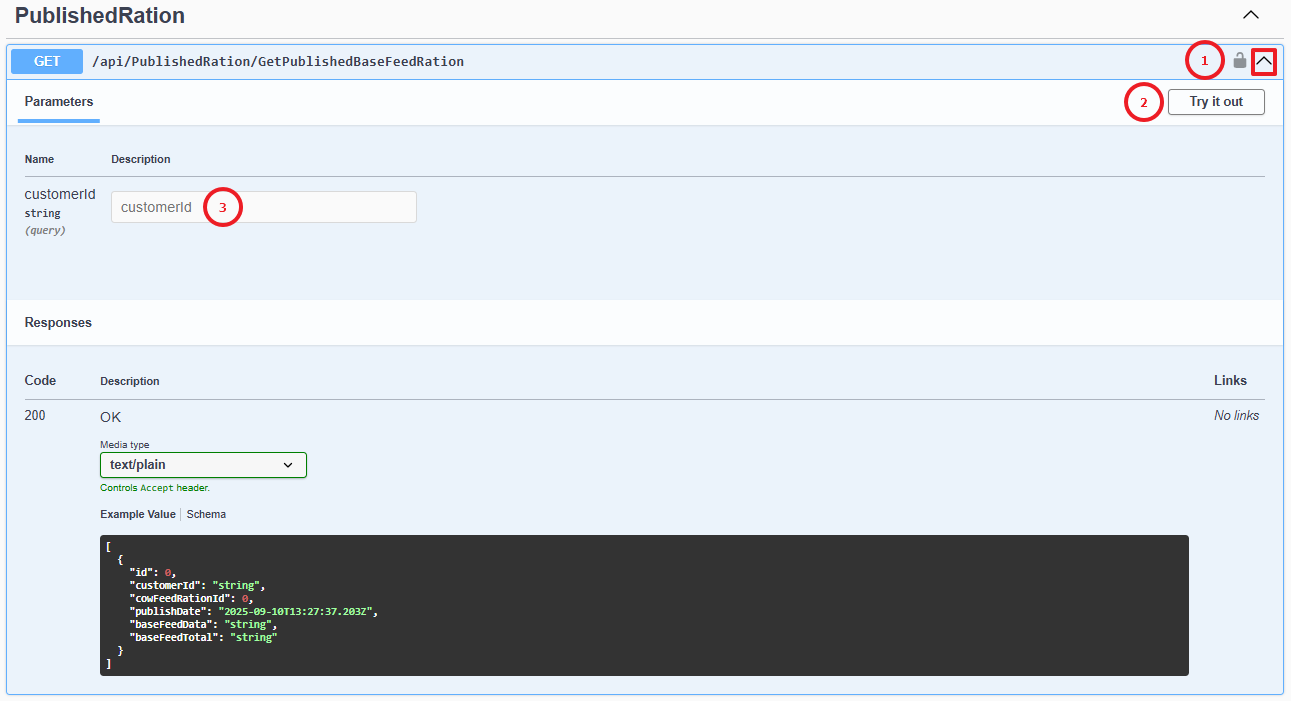Click the publishDate line in example JSON
The image size is (1291, 701).
click(x=254, y=611)
